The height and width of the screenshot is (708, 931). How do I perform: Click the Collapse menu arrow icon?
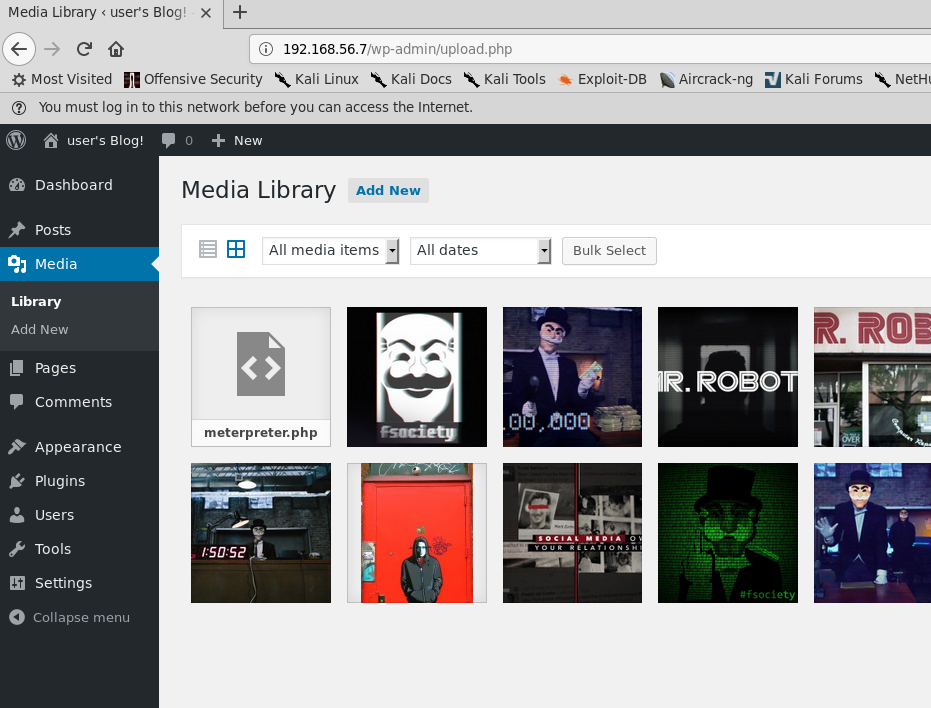[17, 617]
